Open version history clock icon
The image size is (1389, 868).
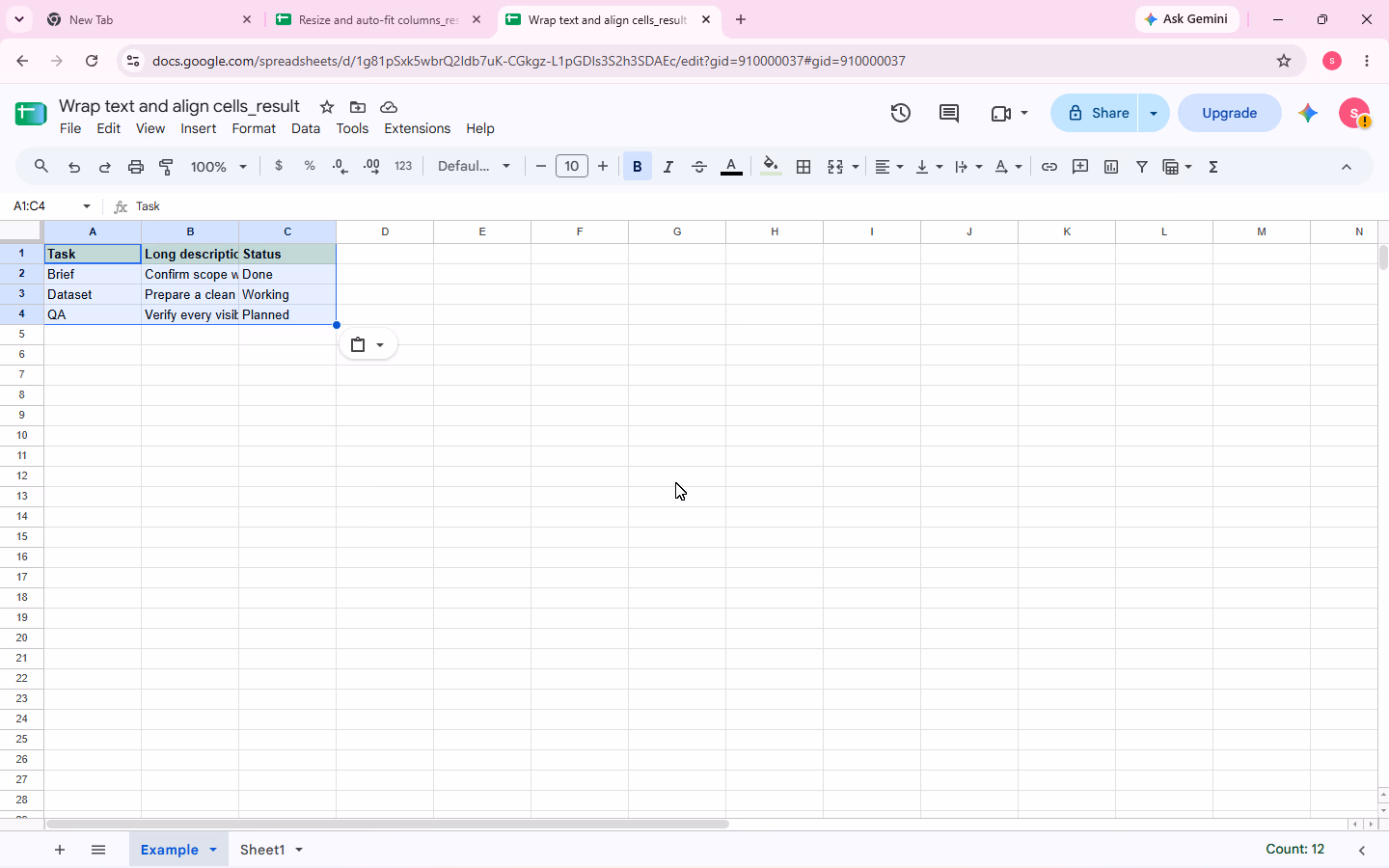(901, 113)
